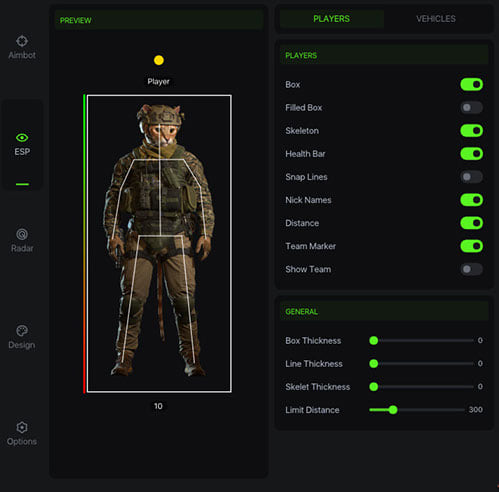The width and height of the screenshot is (499, 492).
Task: Enable the Filled Box toggle
Action: click(471, 108)
